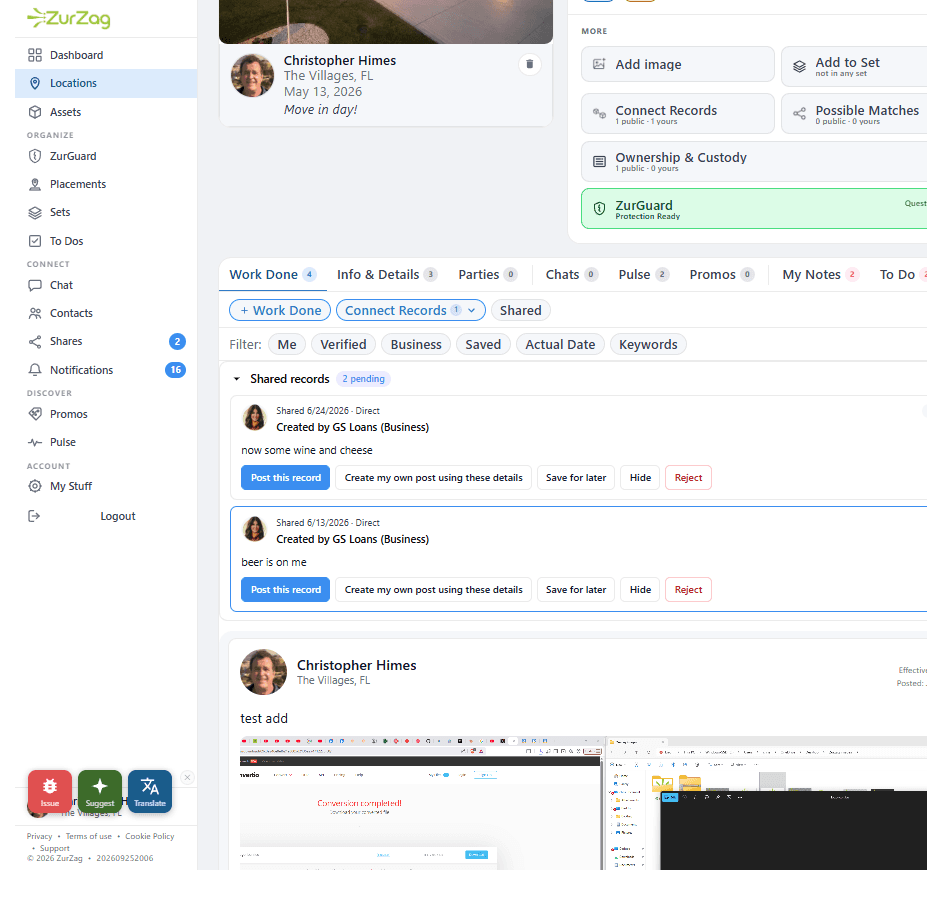The image size is (927, 916).
Task: Collapse the Shared records section
Action: pos(236,378)
